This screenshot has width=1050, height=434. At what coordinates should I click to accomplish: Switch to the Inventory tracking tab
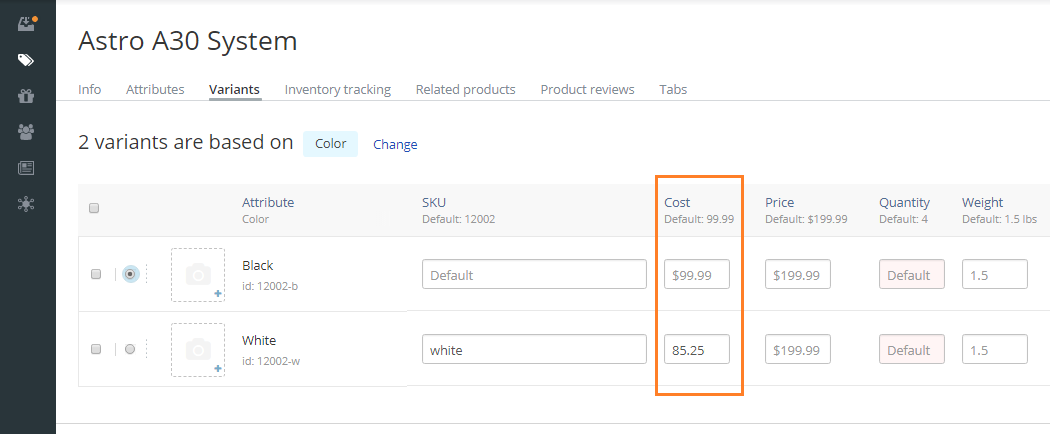click(338, 89)
